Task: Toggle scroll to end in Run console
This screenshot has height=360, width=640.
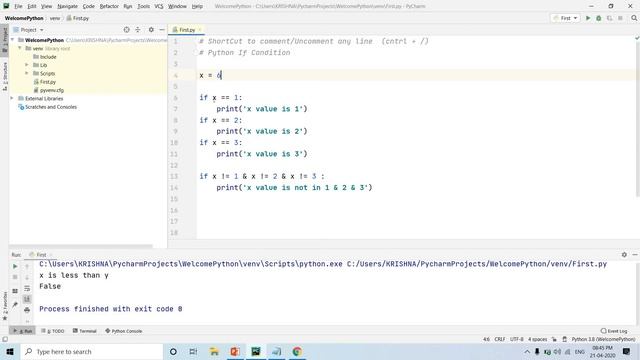Action: [27, 299]
